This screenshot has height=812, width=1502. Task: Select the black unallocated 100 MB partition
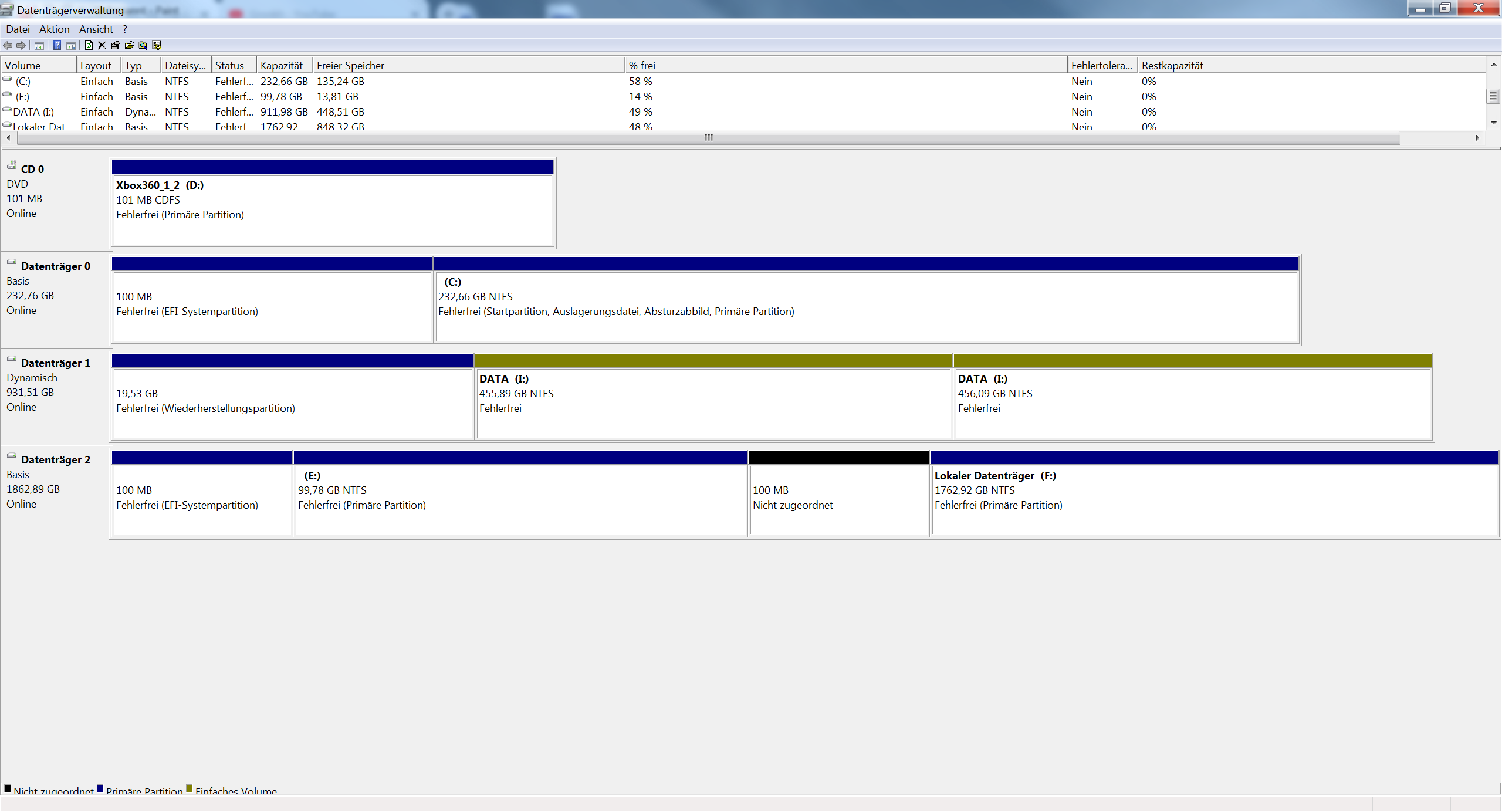(838, 499)
